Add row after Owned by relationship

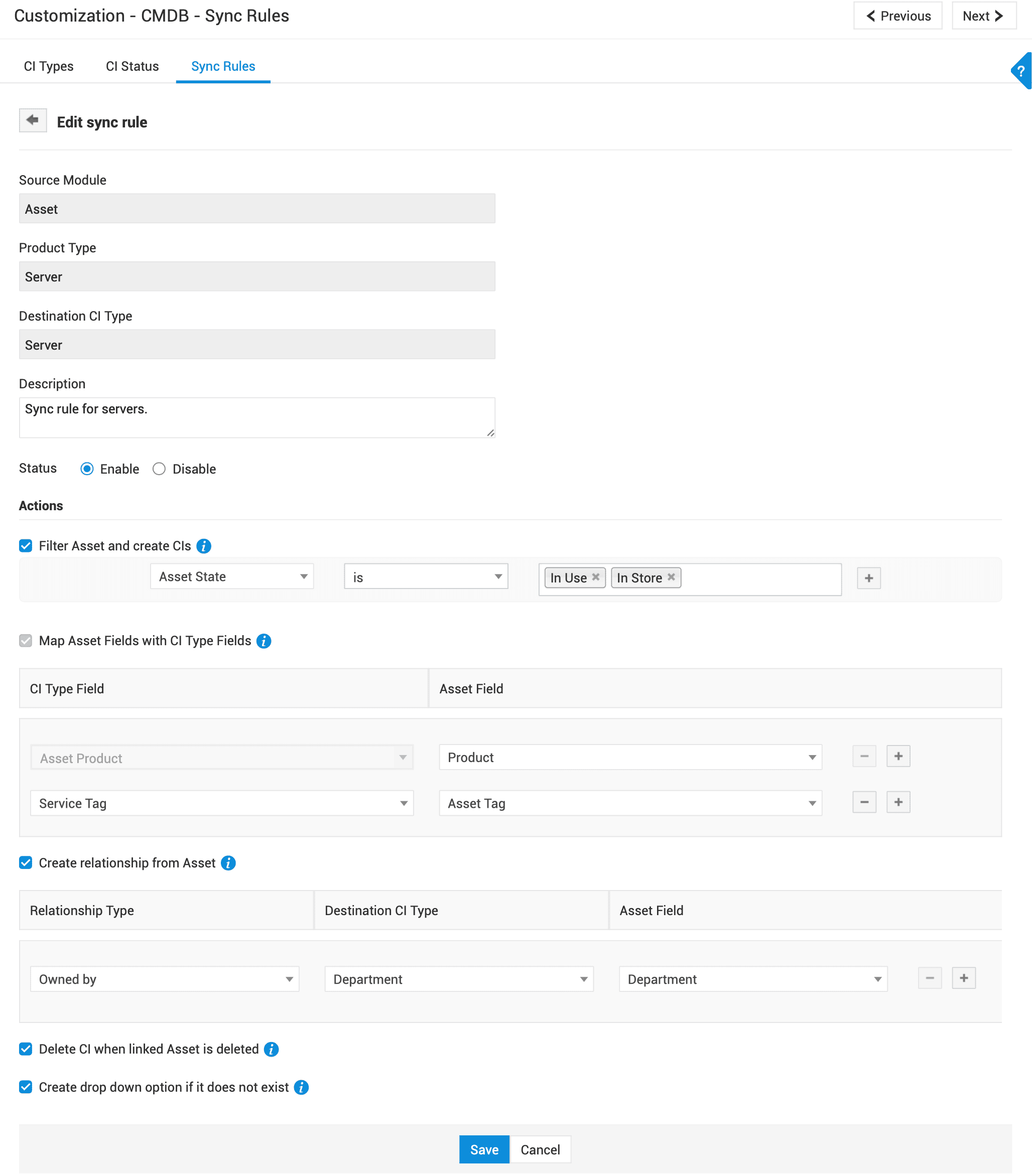click(x=964, y=978)
